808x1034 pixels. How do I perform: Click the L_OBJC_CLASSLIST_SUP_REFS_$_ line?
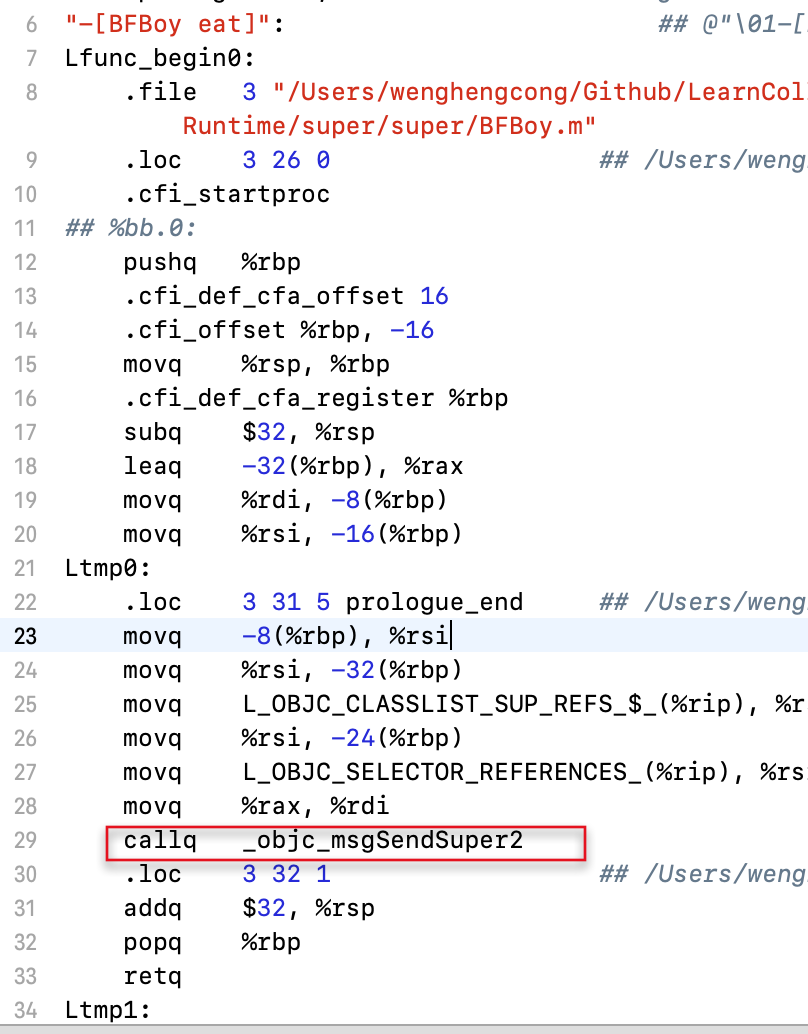click(465, 704)
